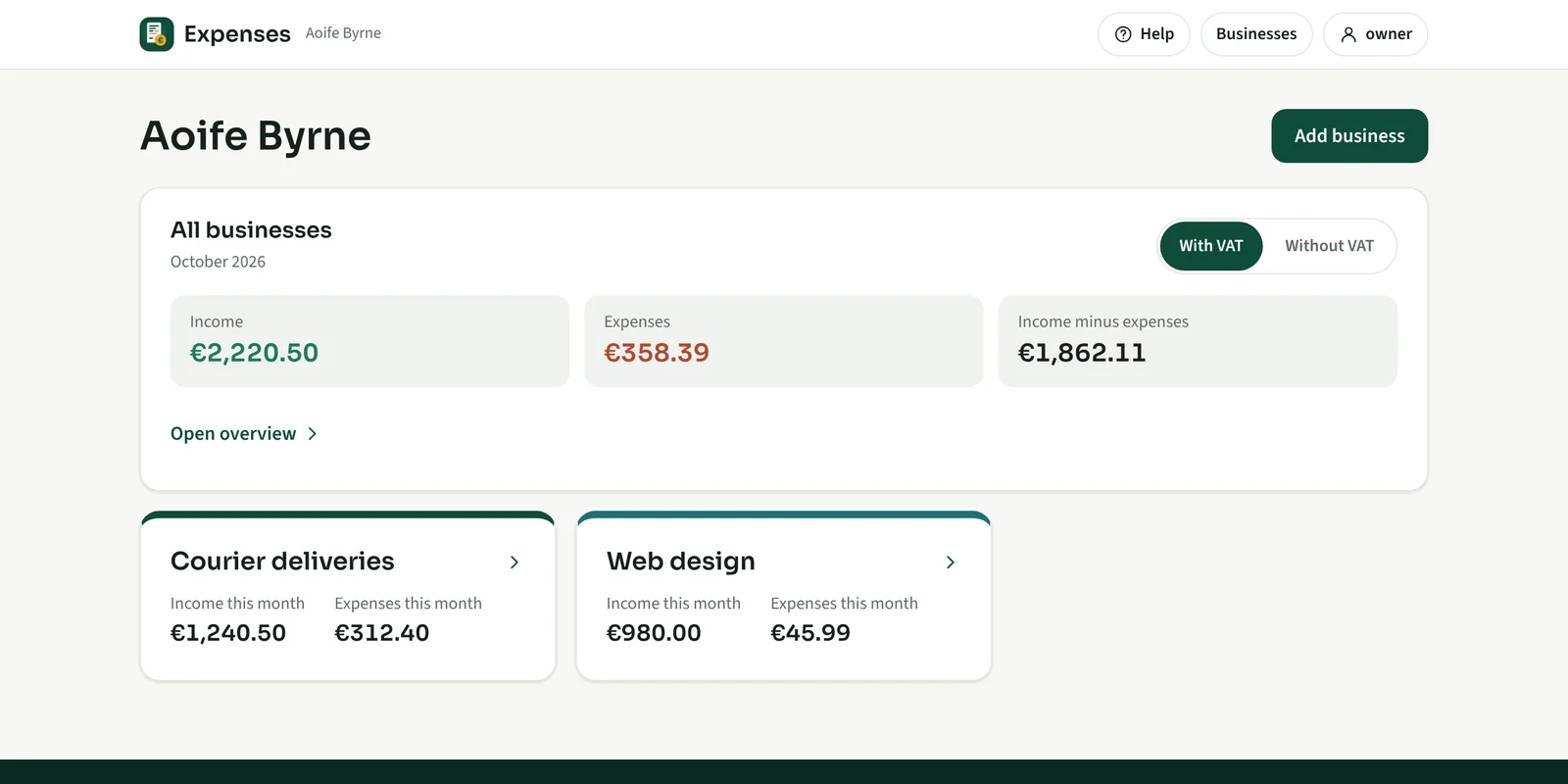1568x784 pixels.
Task: Click Courier deliveries expenses €312.40
Action: 382,633
